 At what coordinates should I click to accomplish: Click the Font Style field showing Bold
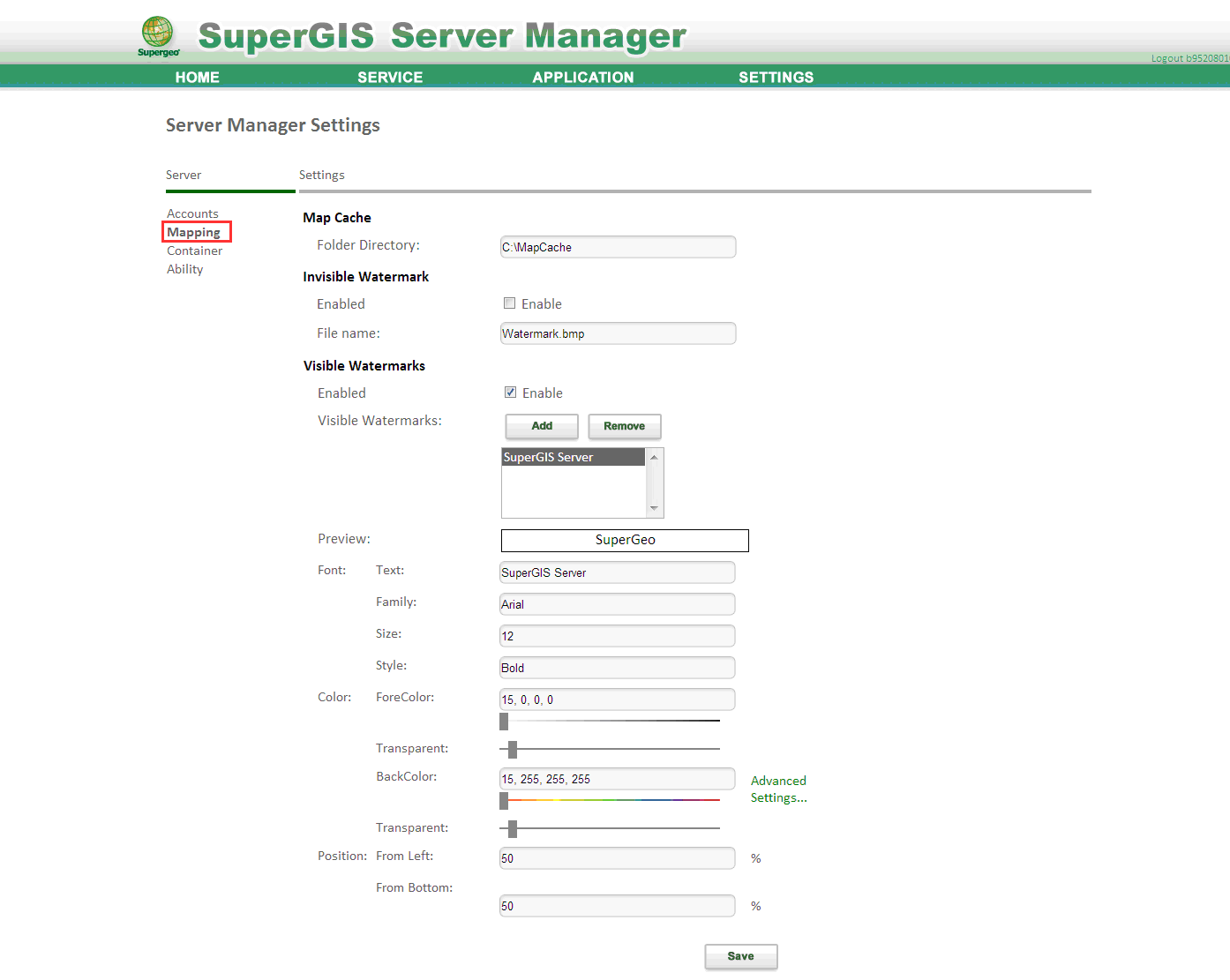(x=618, y=668)
